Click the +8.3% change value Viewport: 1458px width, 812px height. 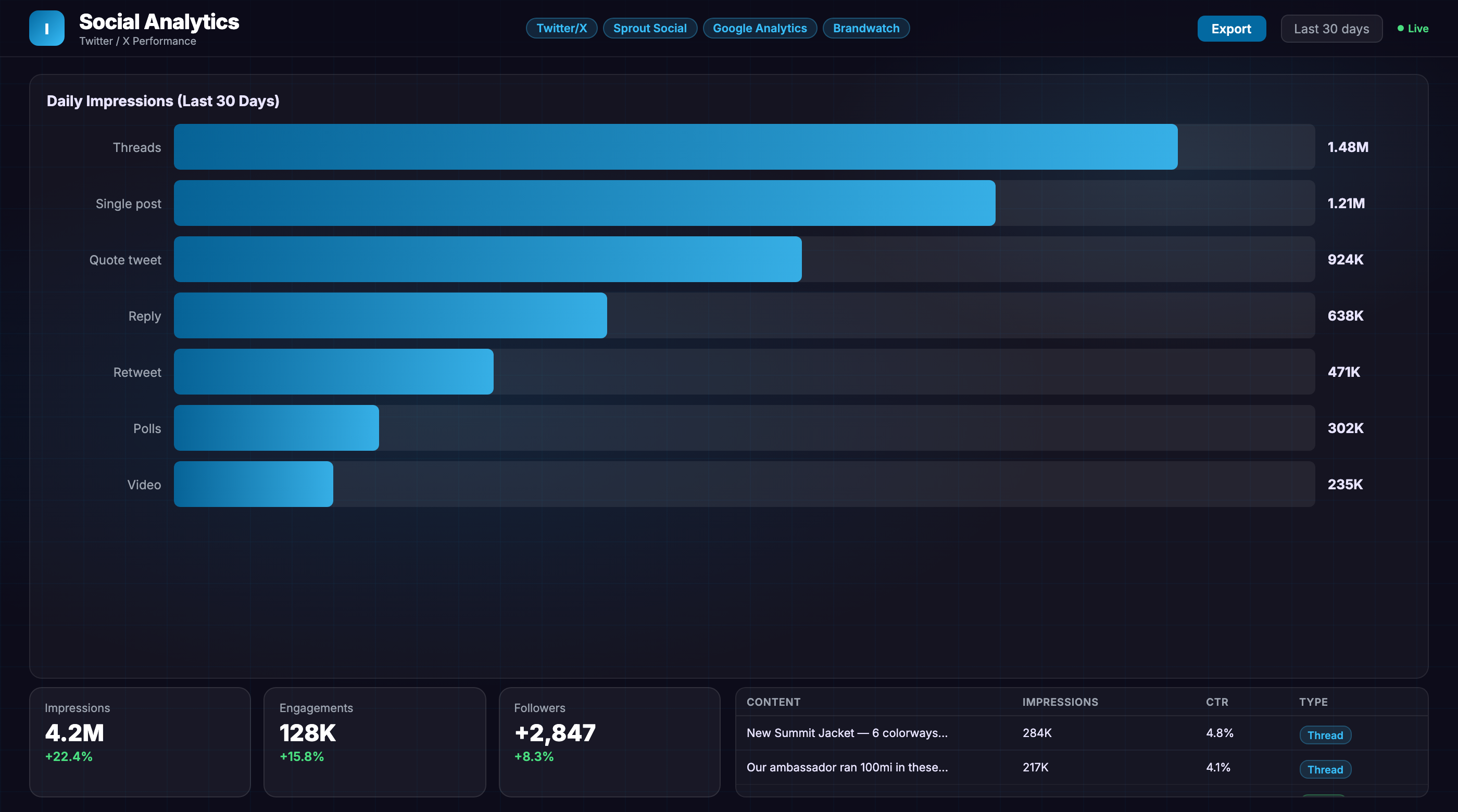click(x=534, y=756)
